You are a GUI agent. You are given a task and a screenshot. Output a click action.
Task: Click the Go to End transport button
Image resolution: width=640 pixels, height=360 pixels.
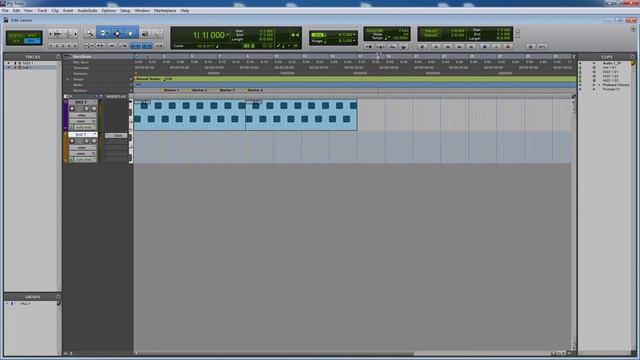point(472,47)
